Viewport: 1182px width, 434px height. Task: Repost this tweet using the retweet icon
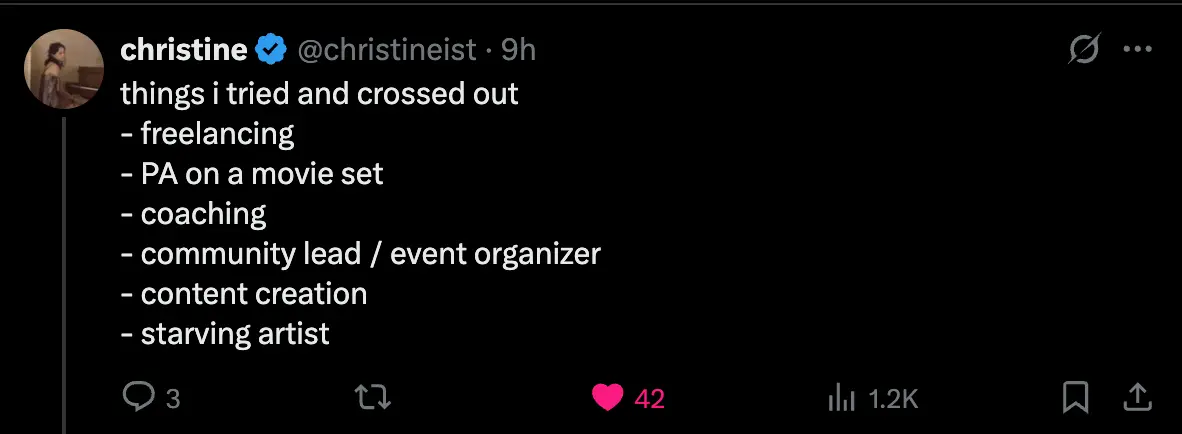[373, 398]
